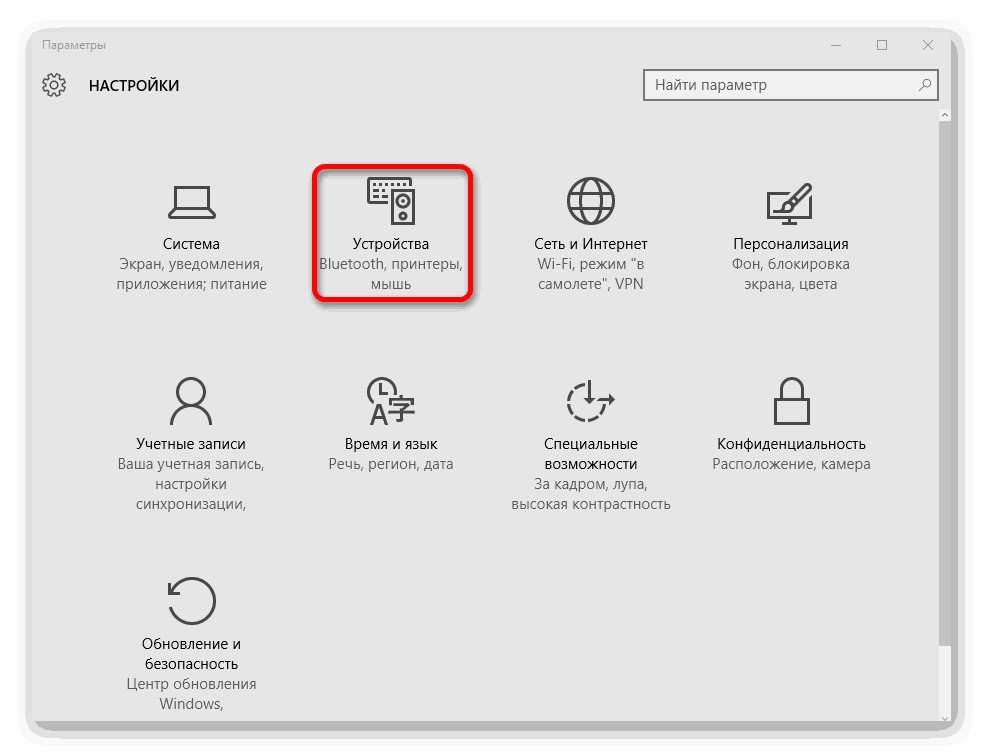Maximize the Параметры window
983x753 pixels.
[881, 45]
